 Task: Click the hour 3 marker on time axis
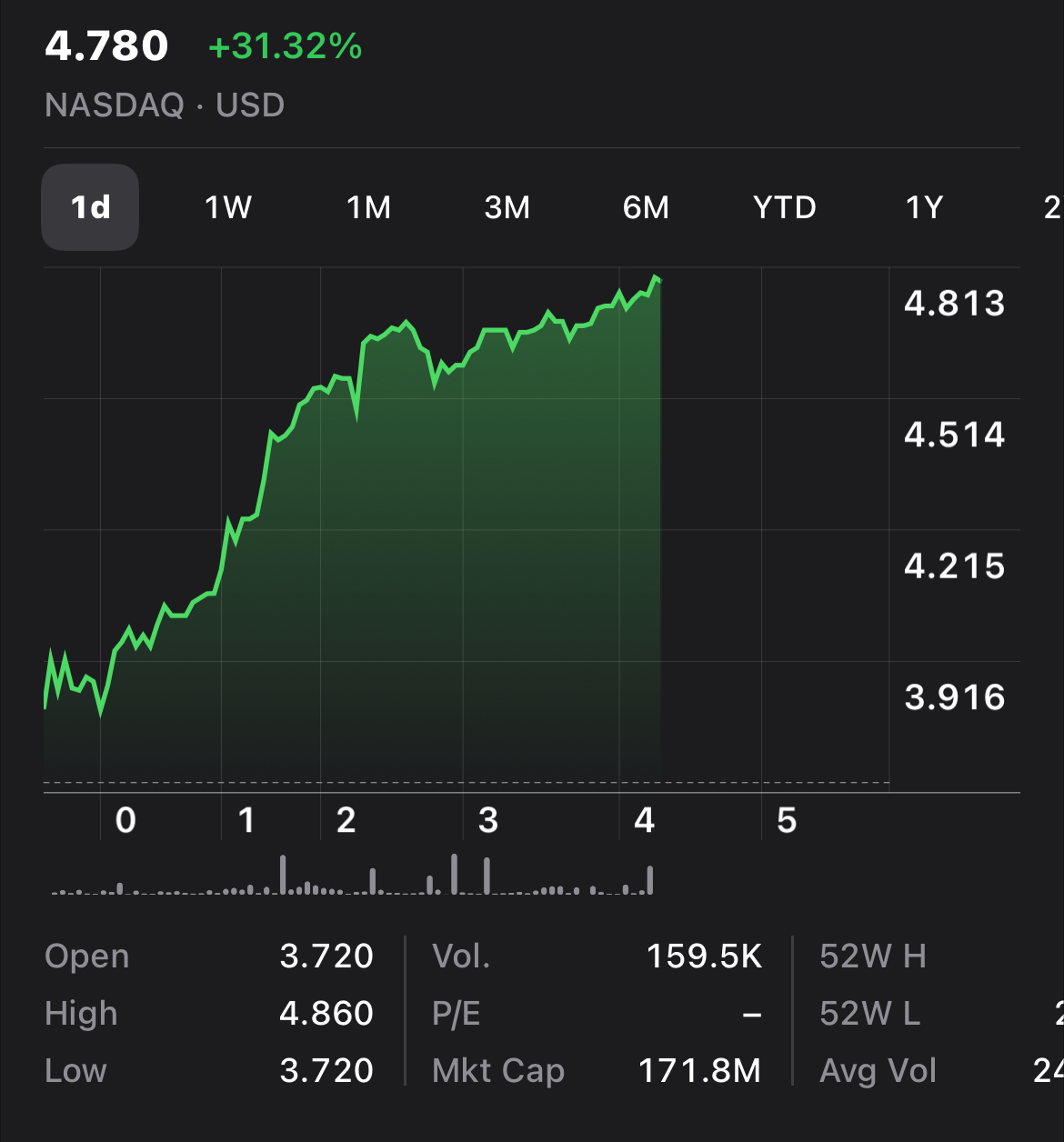point(487,820)
